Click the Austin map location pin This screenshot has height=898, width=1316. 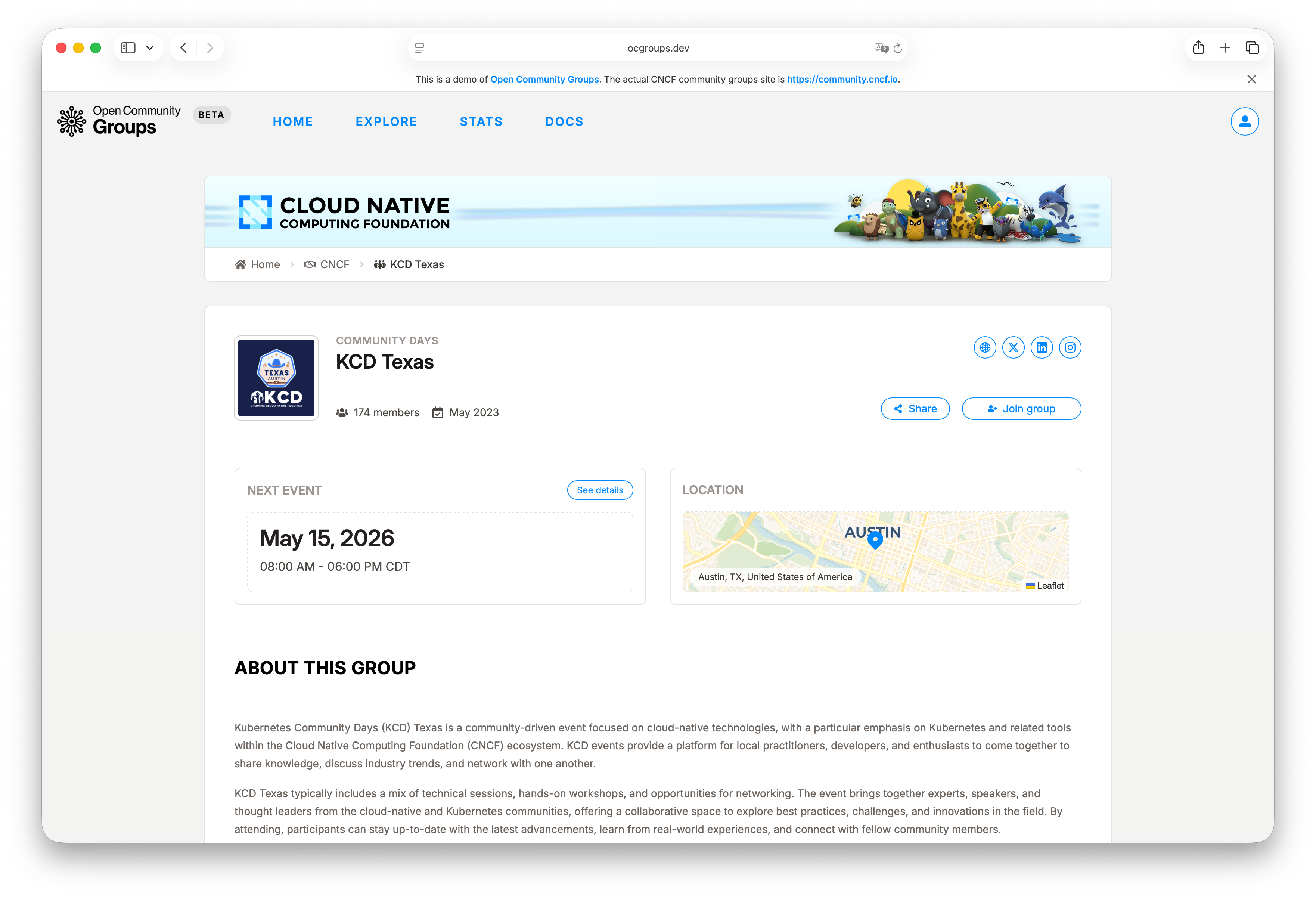pyautogui.click(x=875, y=540)
